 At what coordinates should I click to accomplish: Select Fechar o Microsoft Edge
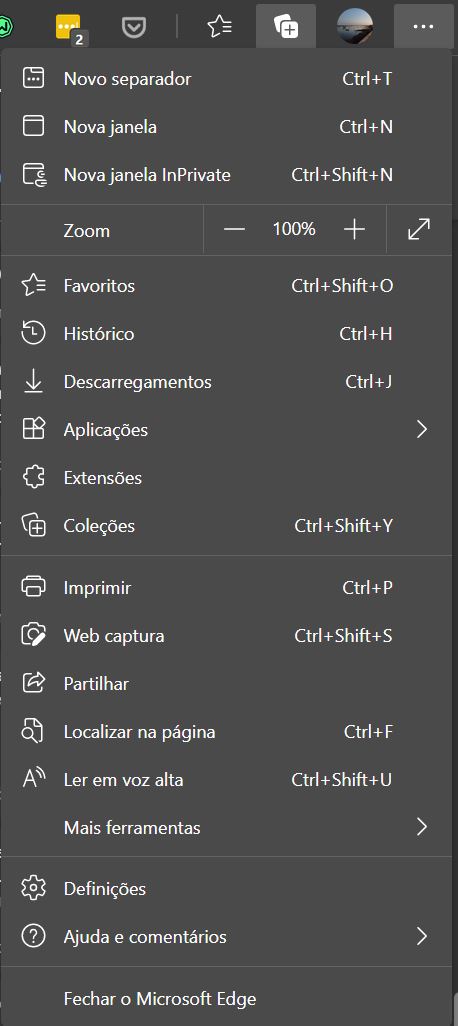pos(226,999)
